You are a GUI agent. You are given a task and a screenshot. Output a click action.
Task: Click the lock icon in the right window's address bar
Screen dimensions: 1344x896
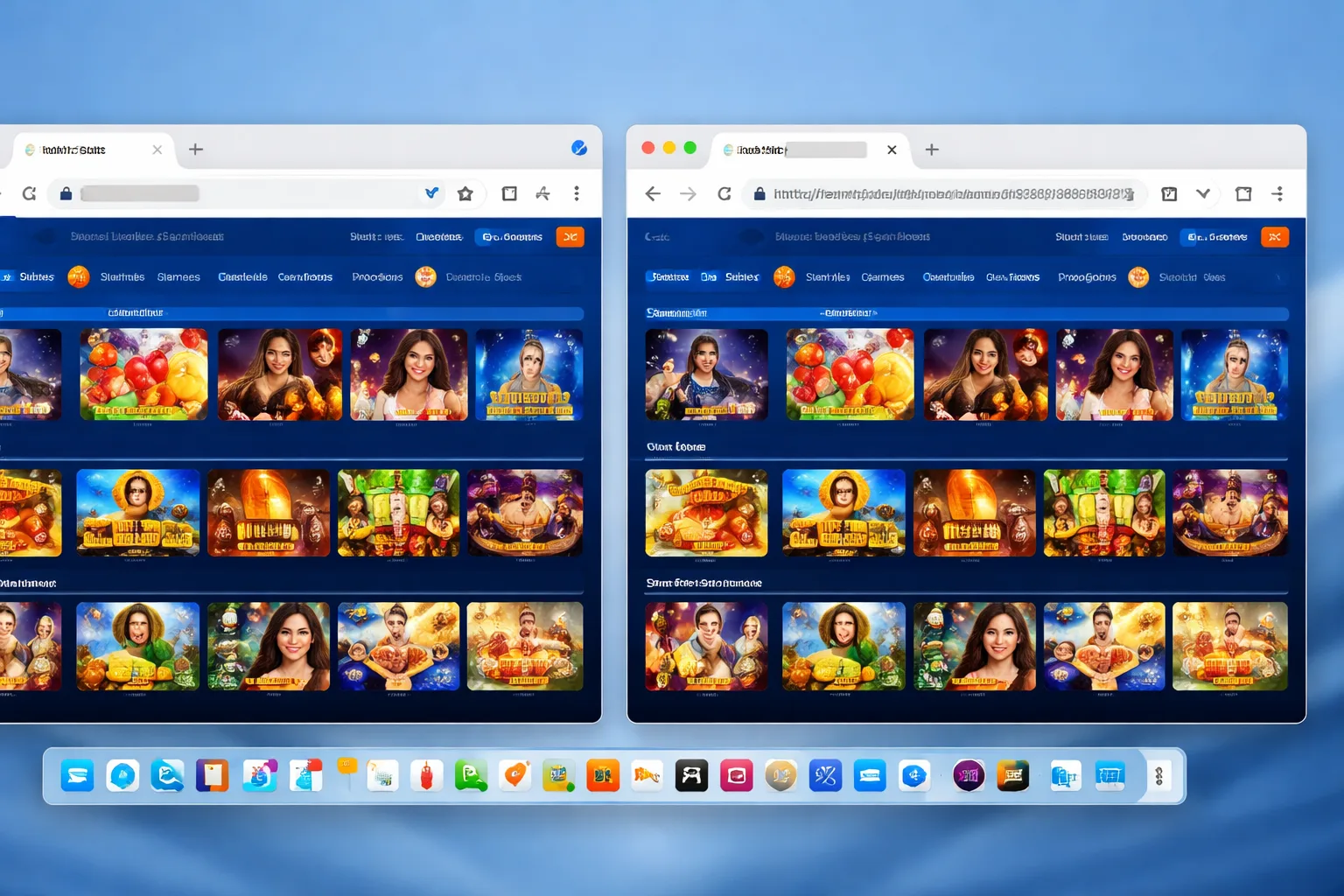(759, 193)
